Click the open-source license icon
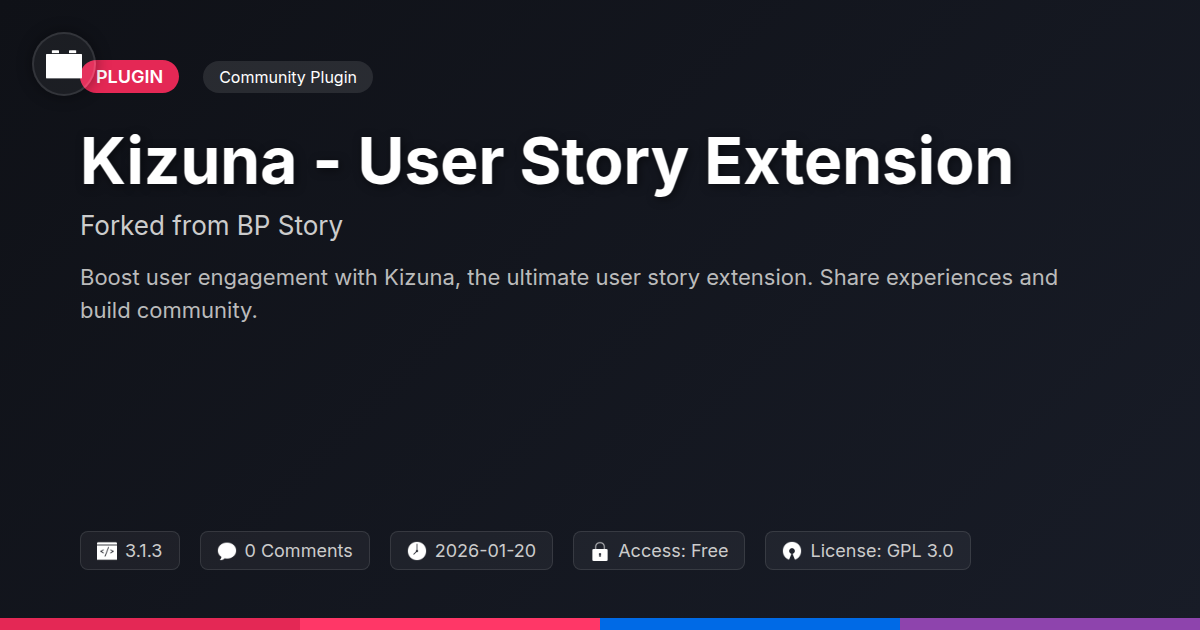The width and height of the screenshot is (1200, 630). click(792, 551)
